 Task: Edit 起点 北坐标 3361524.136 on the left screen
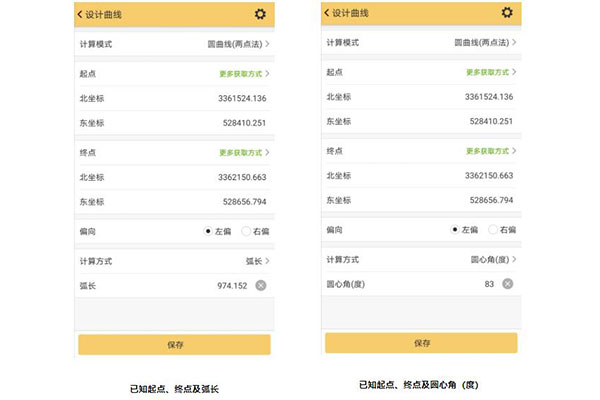(x=241, y=98)
